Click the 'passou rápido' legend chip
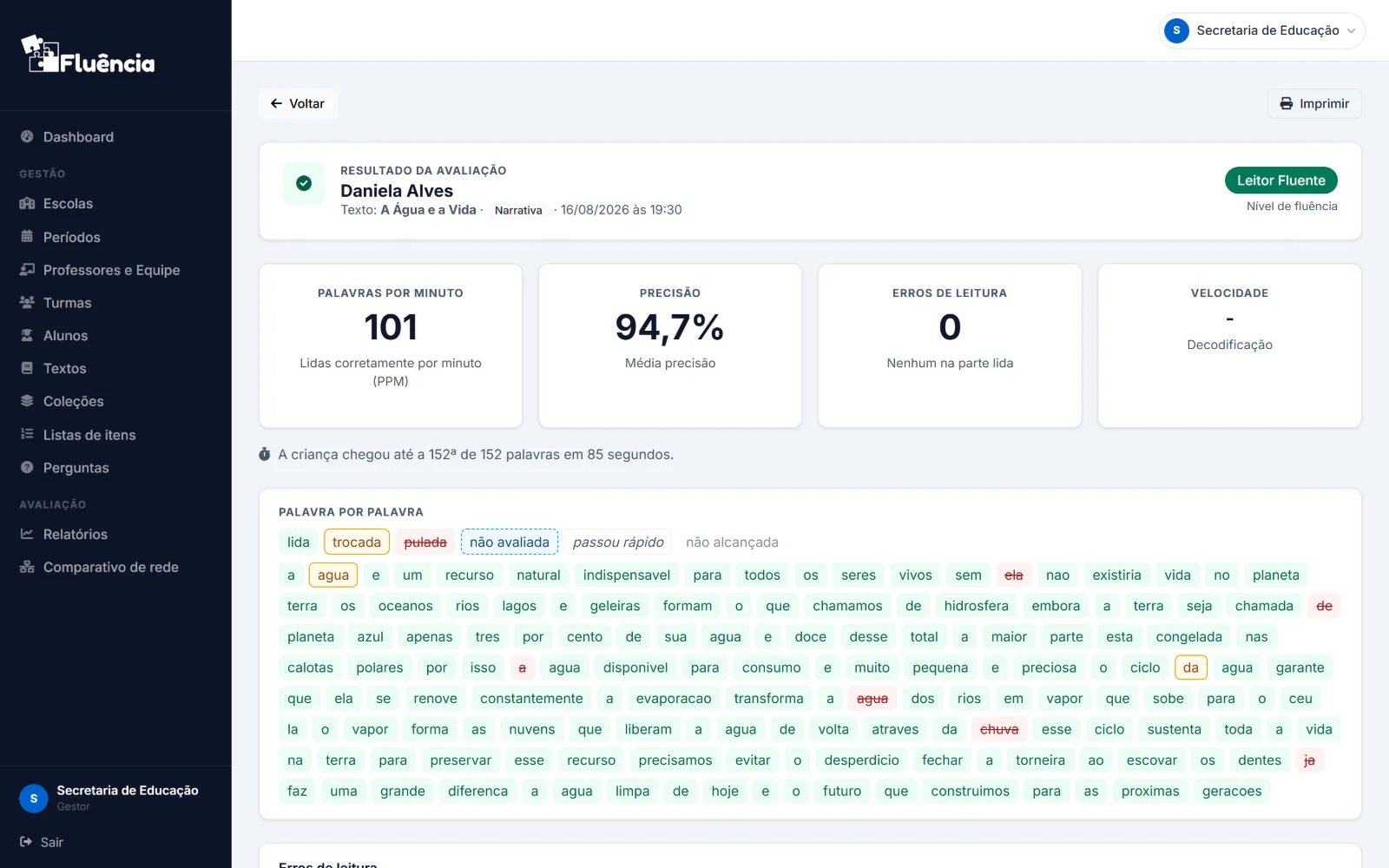Image resolution: width=1389 pixels, height=868 pixels. [618, 542]
